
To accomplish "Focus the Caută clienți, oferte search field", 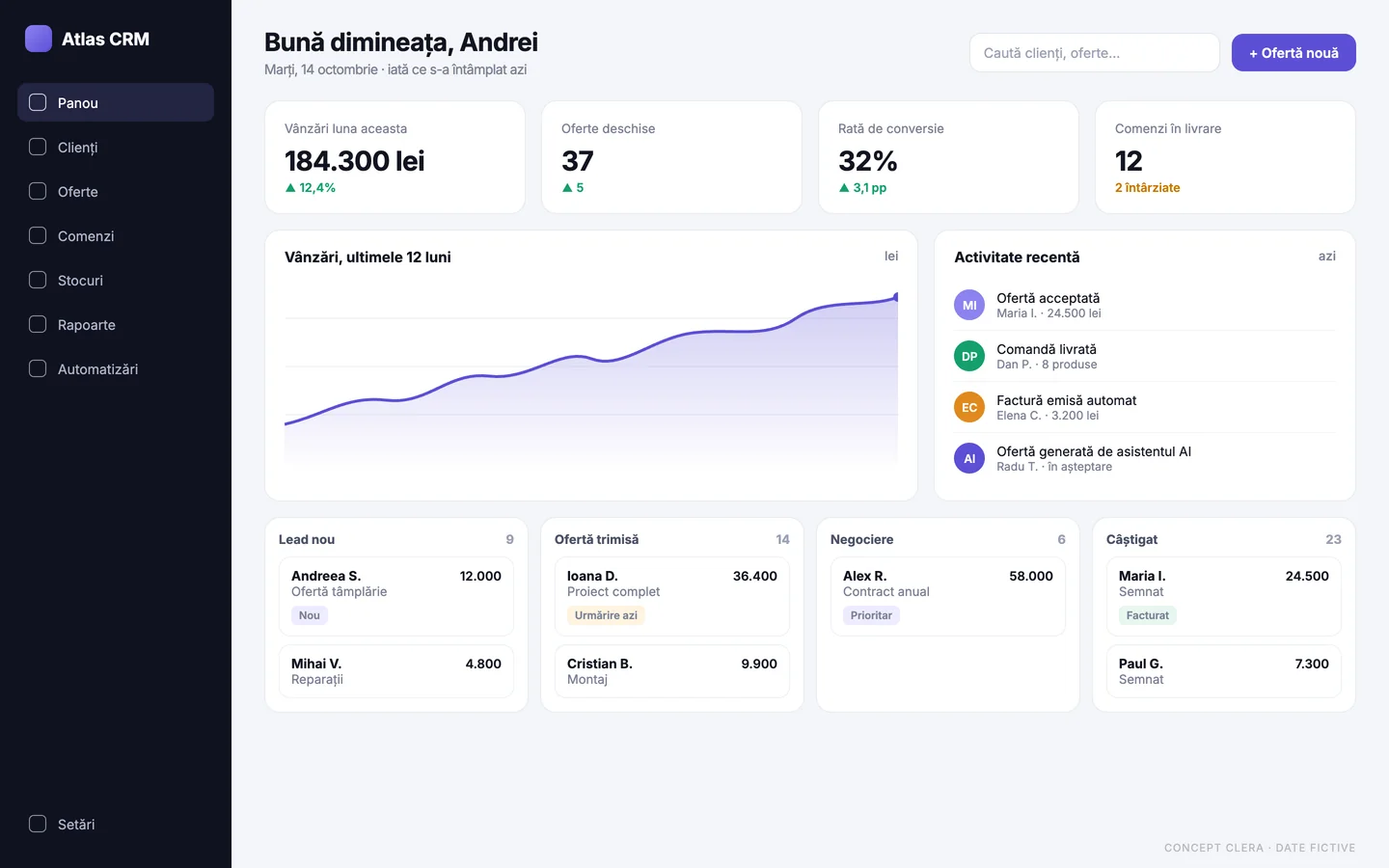I will click(x=1095, y=53).
